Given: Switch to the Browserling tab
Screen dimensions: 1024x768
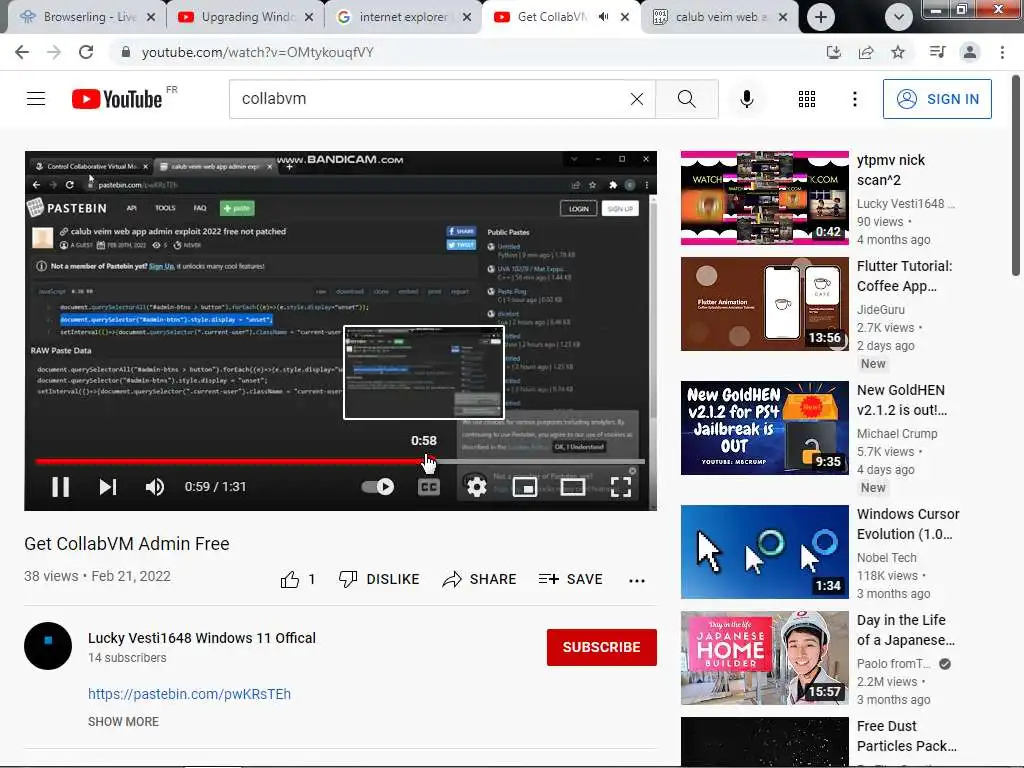Looking at the screenshot, I should tap(87, 17).
